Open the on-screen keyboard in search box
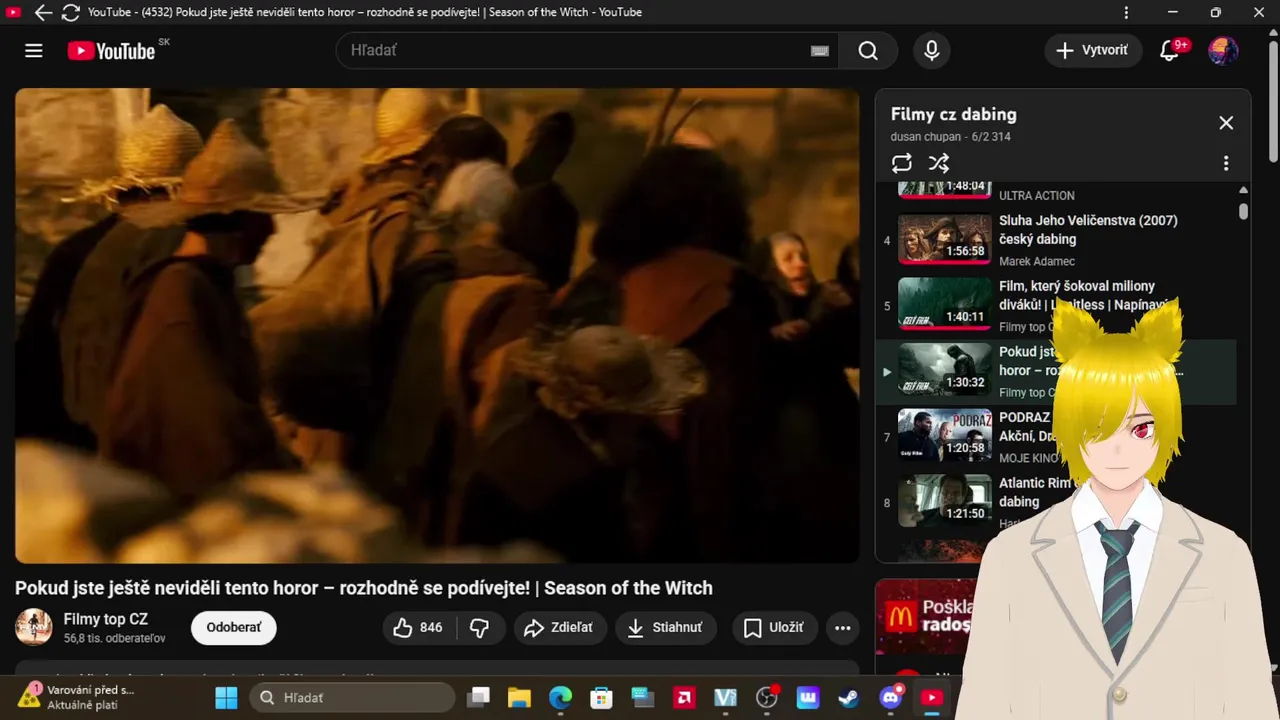Viewport: 1280px width, 720px height. [820, 51]
